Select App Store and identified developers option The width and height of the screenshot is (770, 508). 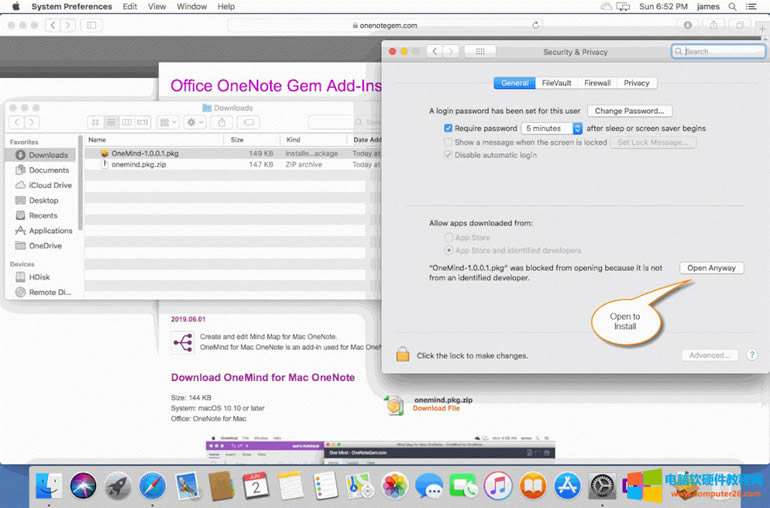click(447, 250)
